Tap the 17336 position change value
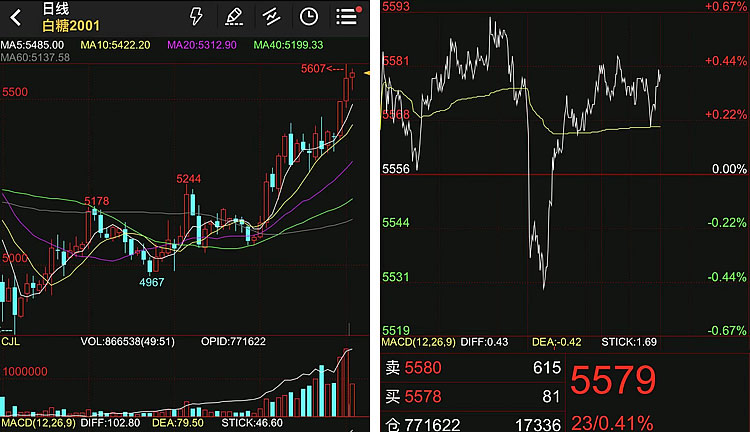The height and width of the screenshot is (432, 750). point(538,424)
